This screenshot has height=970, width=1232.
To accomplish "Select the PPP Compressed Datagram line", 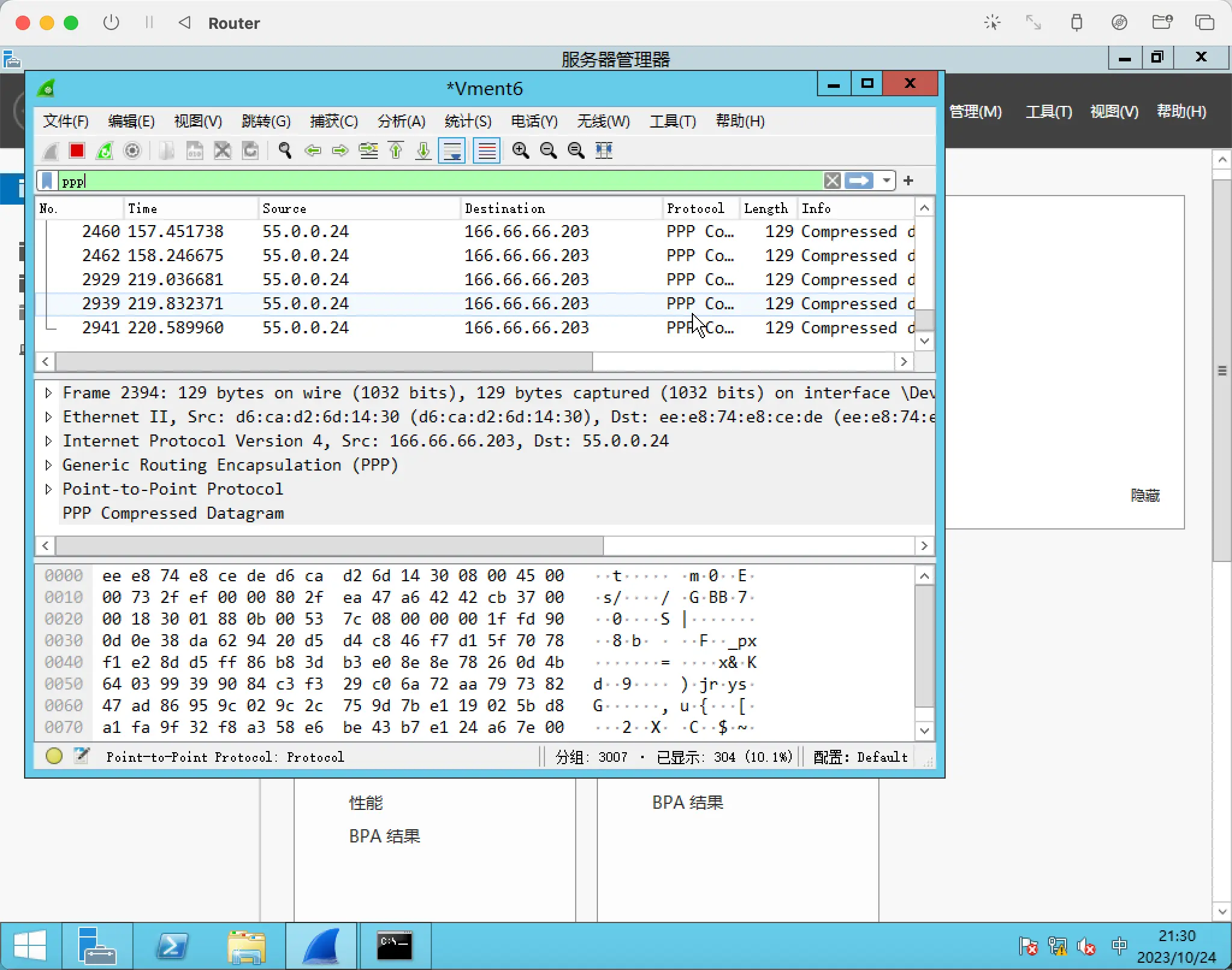I will (173, 513).
